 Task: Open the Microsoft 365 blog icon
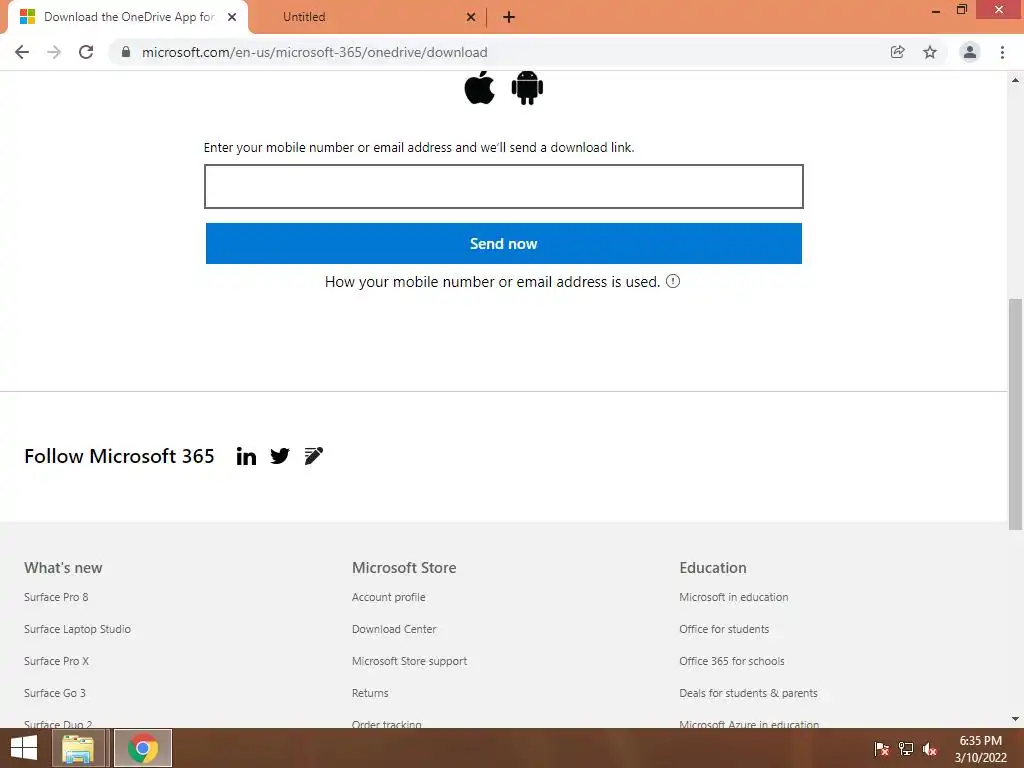pos(313,456)
